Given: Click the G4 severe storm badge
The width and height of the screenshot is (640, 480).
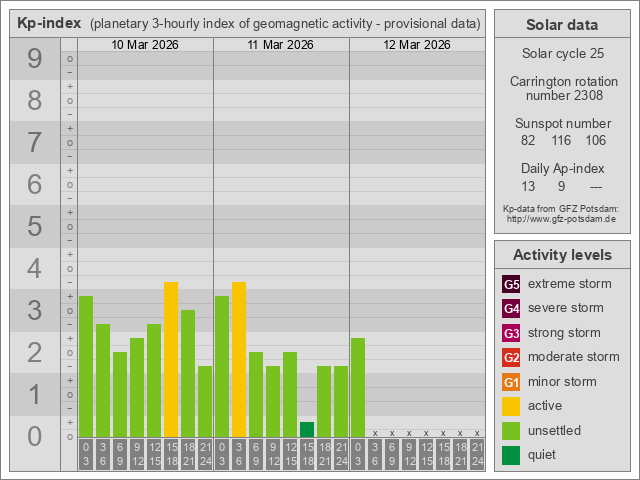Looking at the screenshot, I should pos(511,308).
